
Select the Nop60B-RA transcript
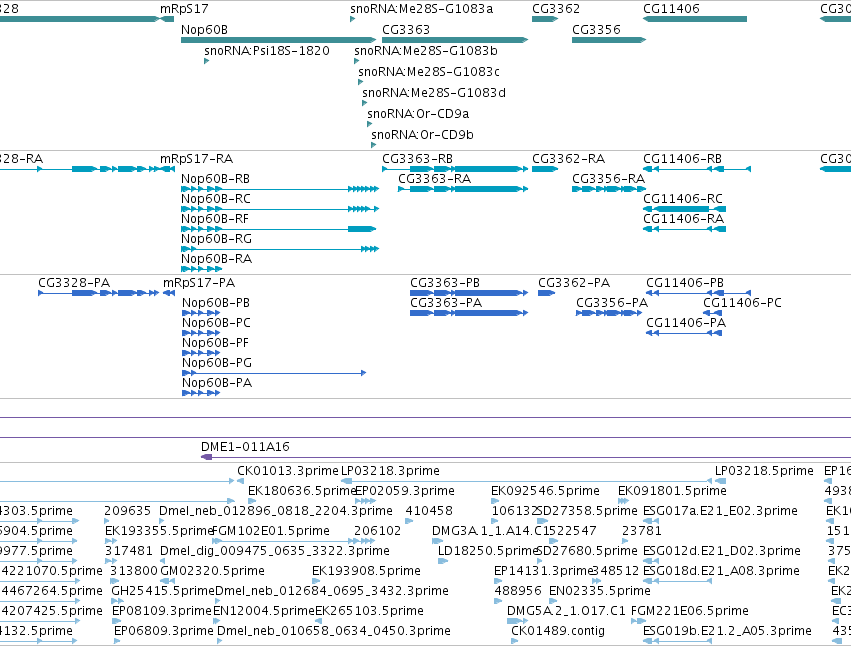[200, 269]
